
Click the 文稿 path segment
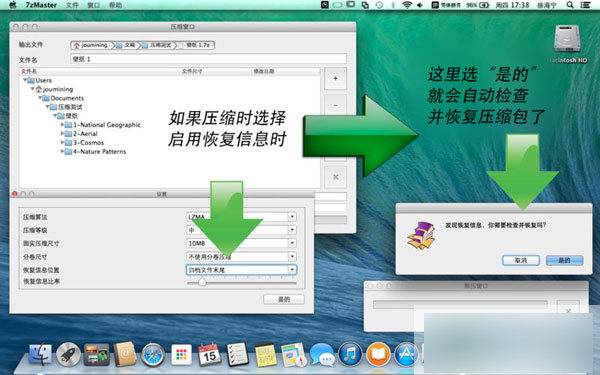(126, 45)
